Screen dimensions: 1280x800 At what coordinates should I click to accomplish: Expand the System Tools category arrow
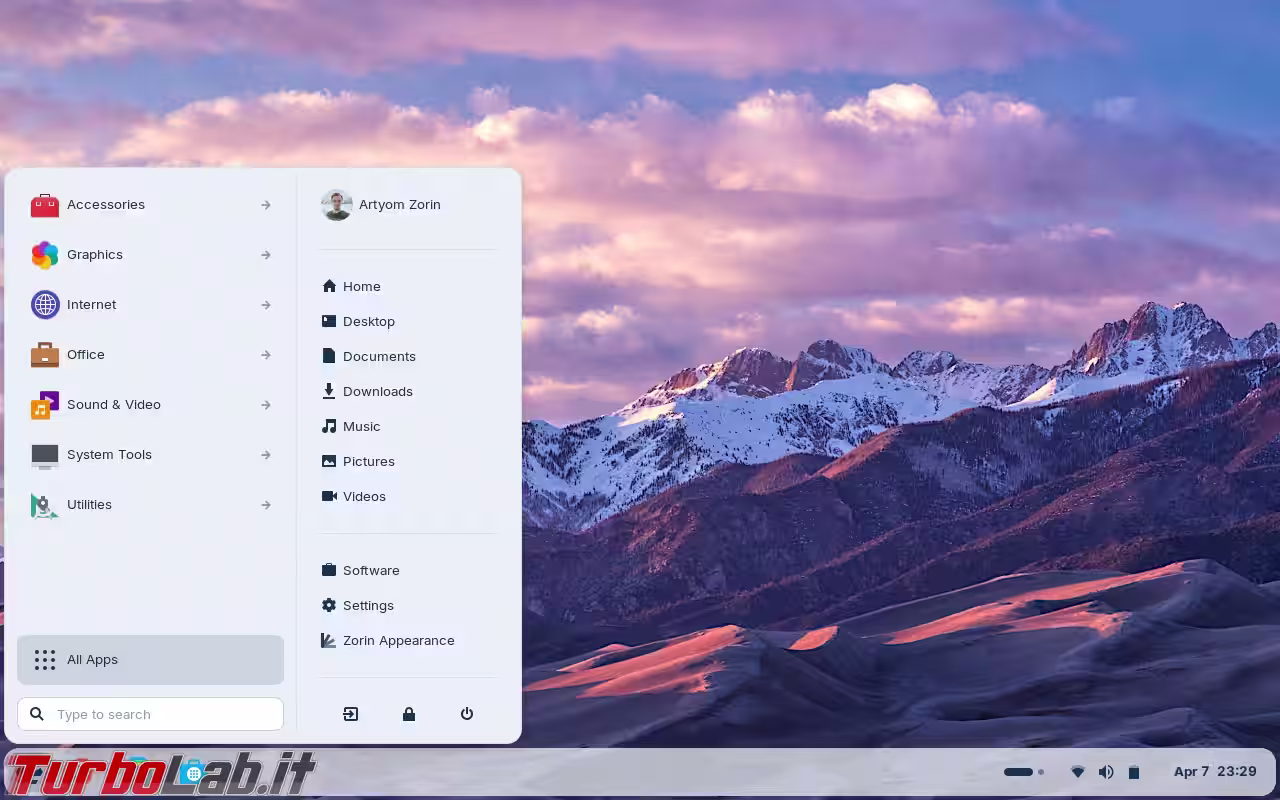pos(266,455)
